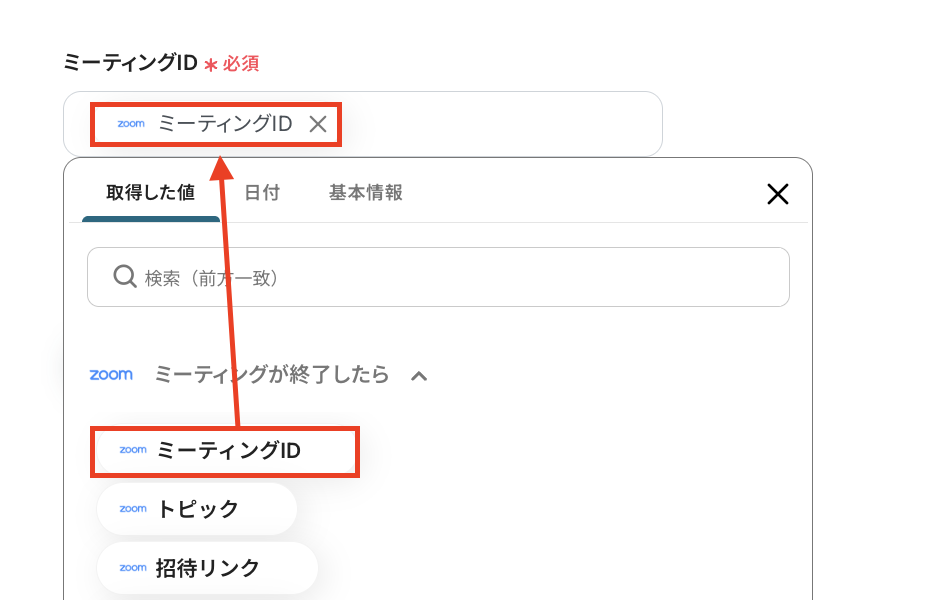Choose the ミーティングID value from the list
The image size is (950, 600).
[229, 451]
